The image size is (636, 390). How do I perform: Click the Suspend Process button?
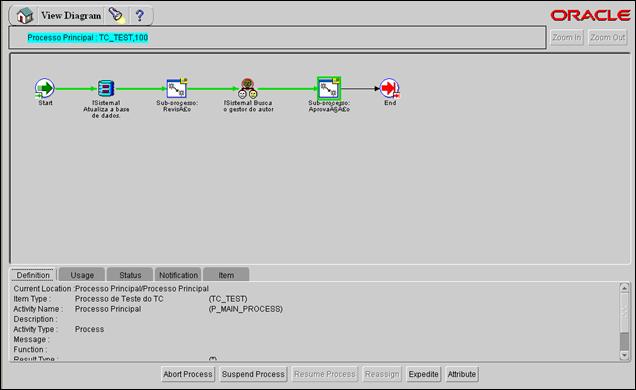[253, 374]
